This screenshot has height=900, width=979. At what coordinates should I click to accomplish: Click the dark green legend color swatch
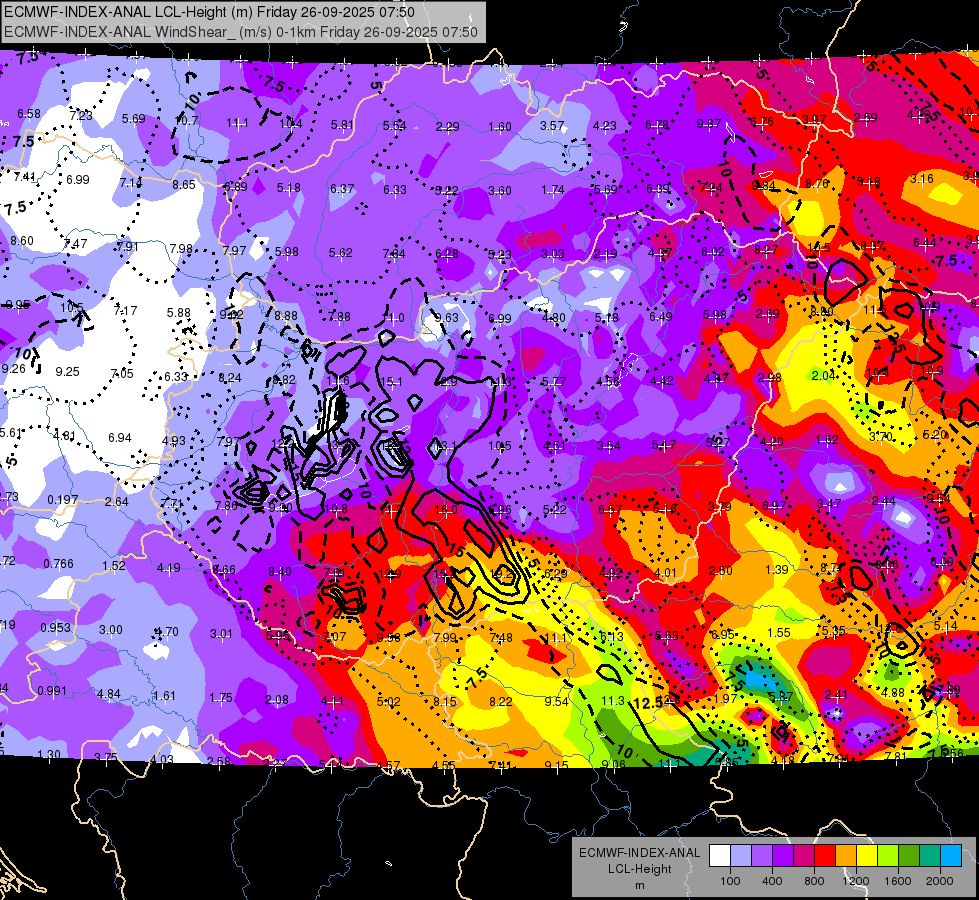pos(908,856)
